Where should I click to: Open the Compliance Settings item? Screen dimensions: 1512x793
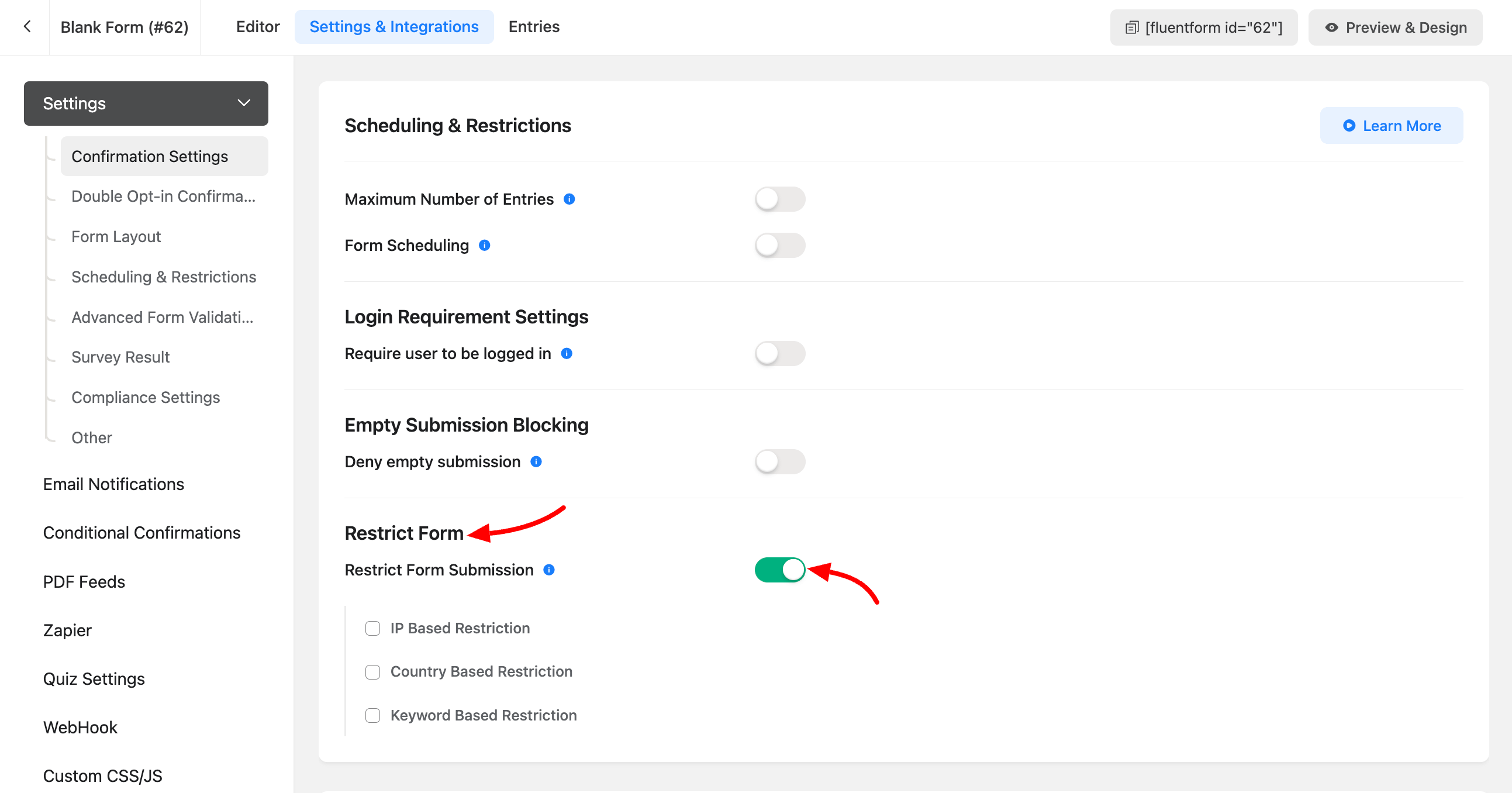(146, 398)
